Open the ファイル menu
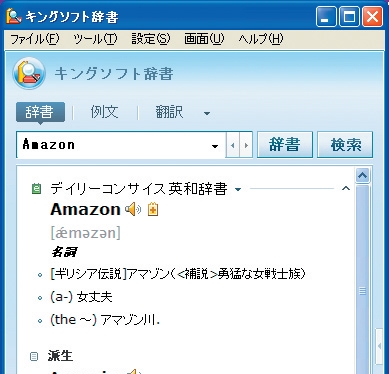This screenshot has width=389, height=374. click(35, 39)
